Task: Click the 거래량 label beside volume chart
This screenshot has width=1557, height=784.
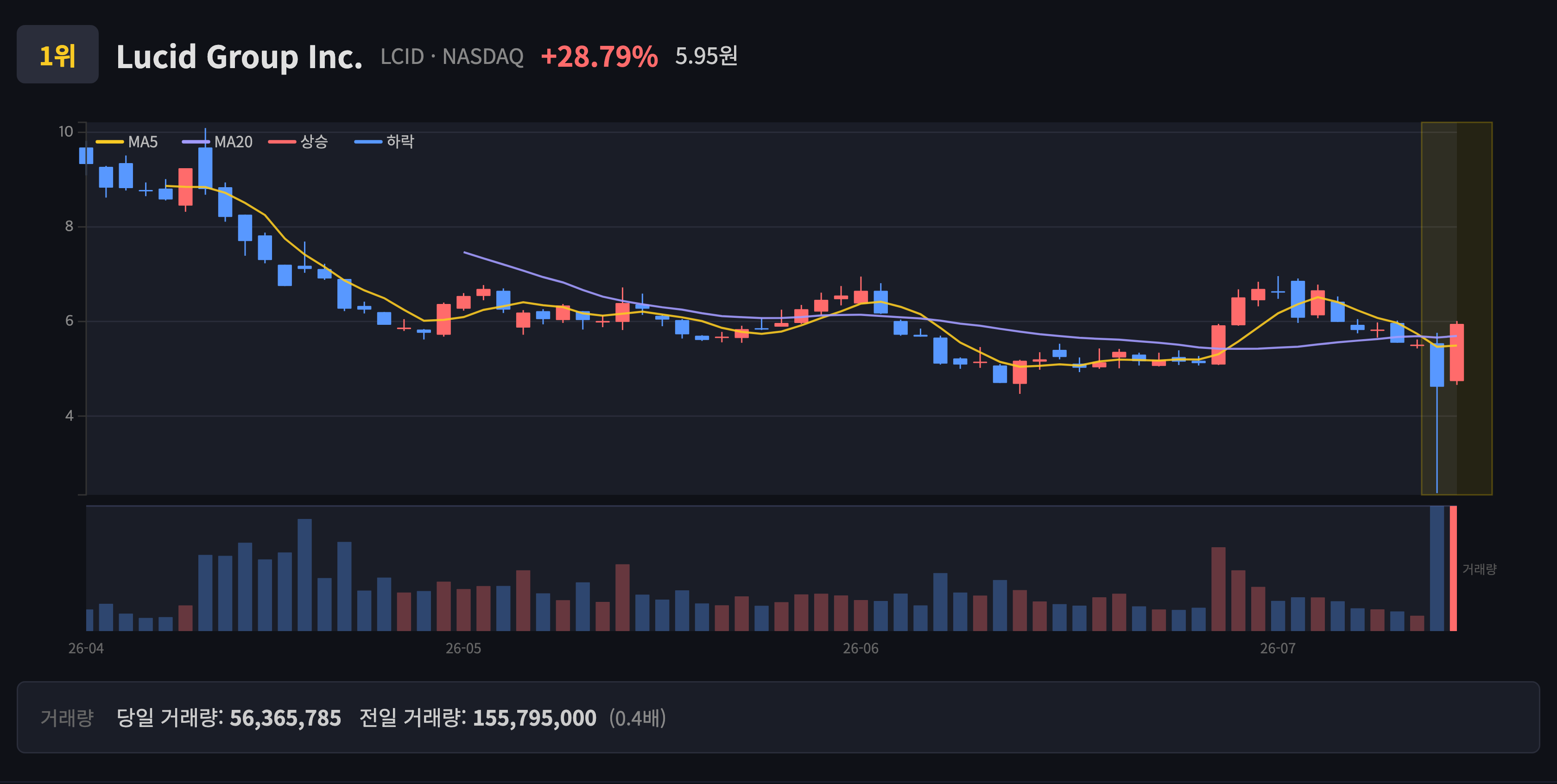Action: (x=1479, y=569)
